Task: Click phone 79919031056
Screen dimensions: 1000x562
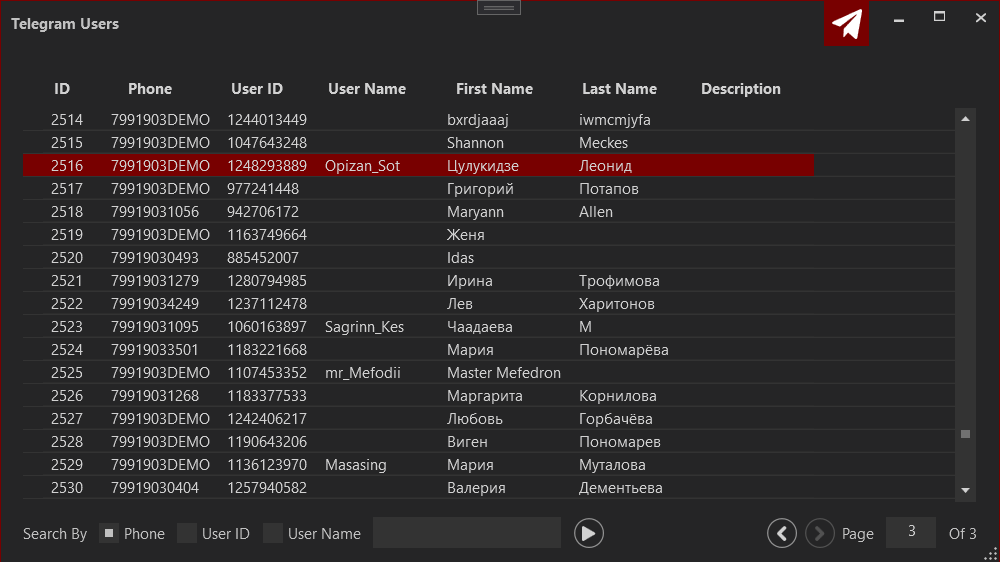Action: (154, 212)
